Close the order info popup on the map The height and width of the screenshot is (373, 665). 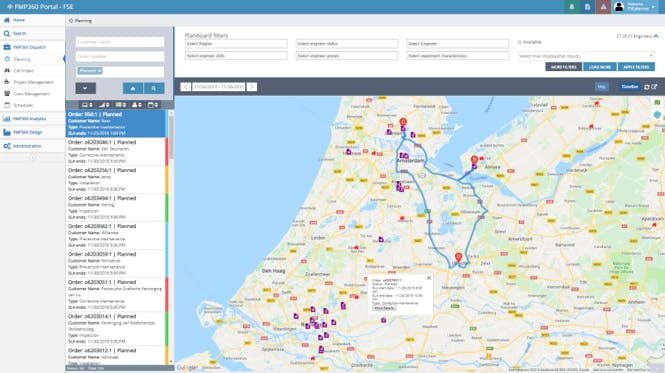click(429, 278)
